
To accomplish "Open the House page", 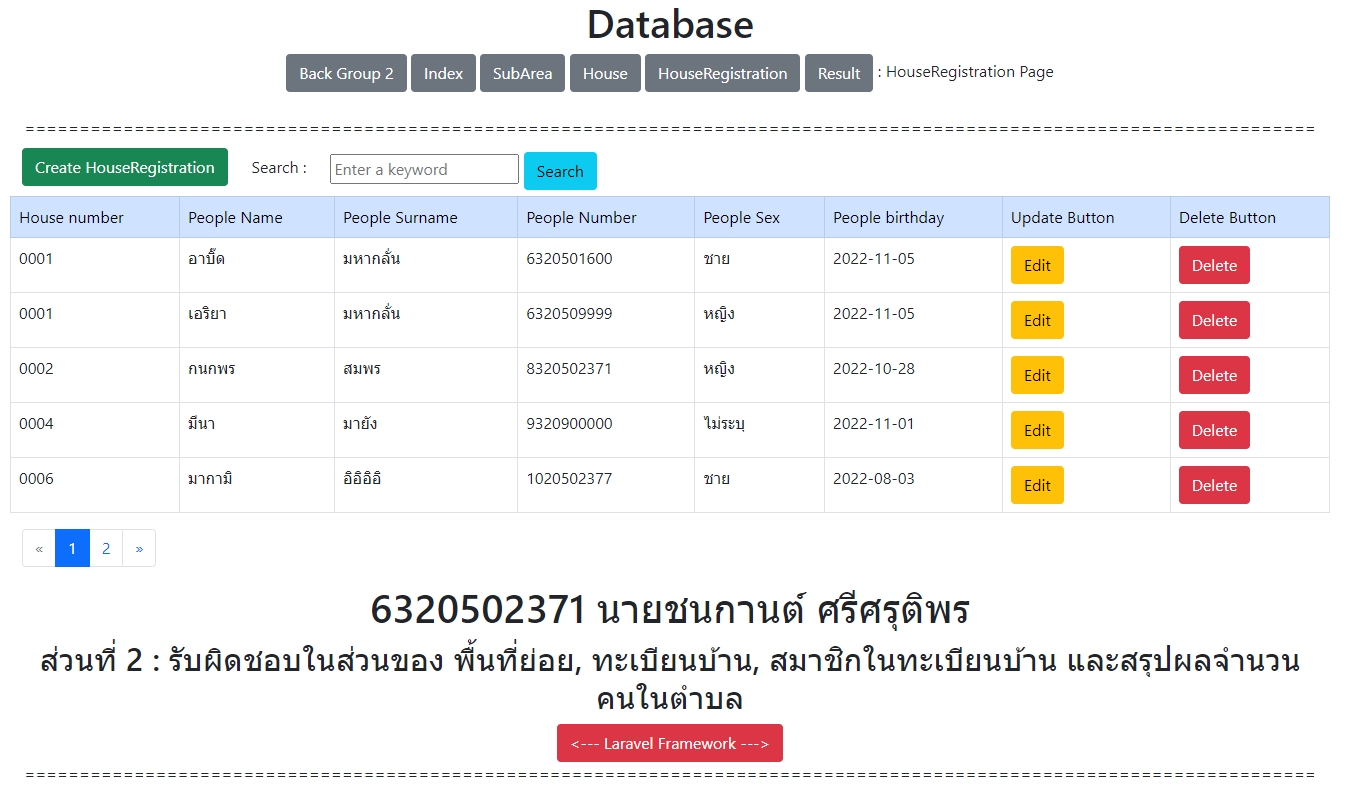I will pos(605,73).
